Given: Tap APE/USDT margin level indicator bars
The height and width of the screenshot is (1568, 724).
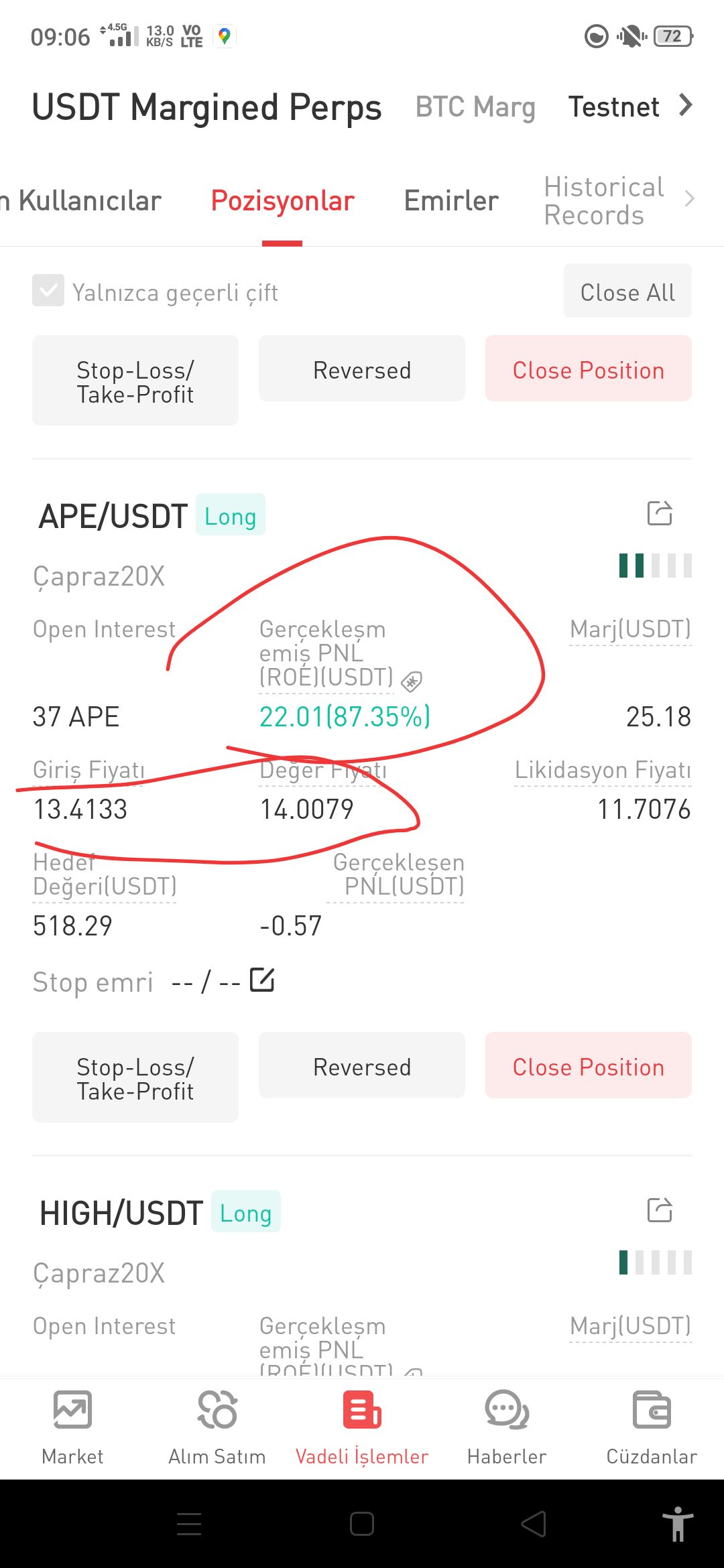Looking at the screenshot, I should click(656, 566).
